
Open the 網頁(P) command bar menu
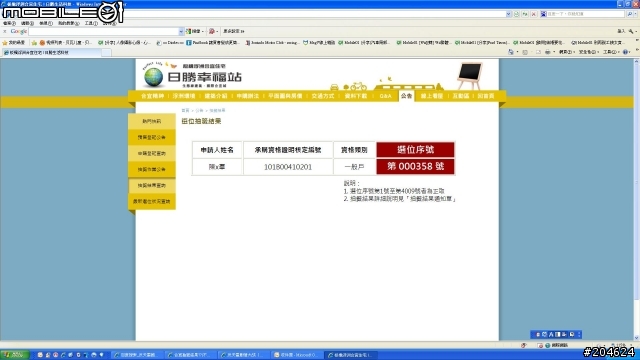coord(567,52)
